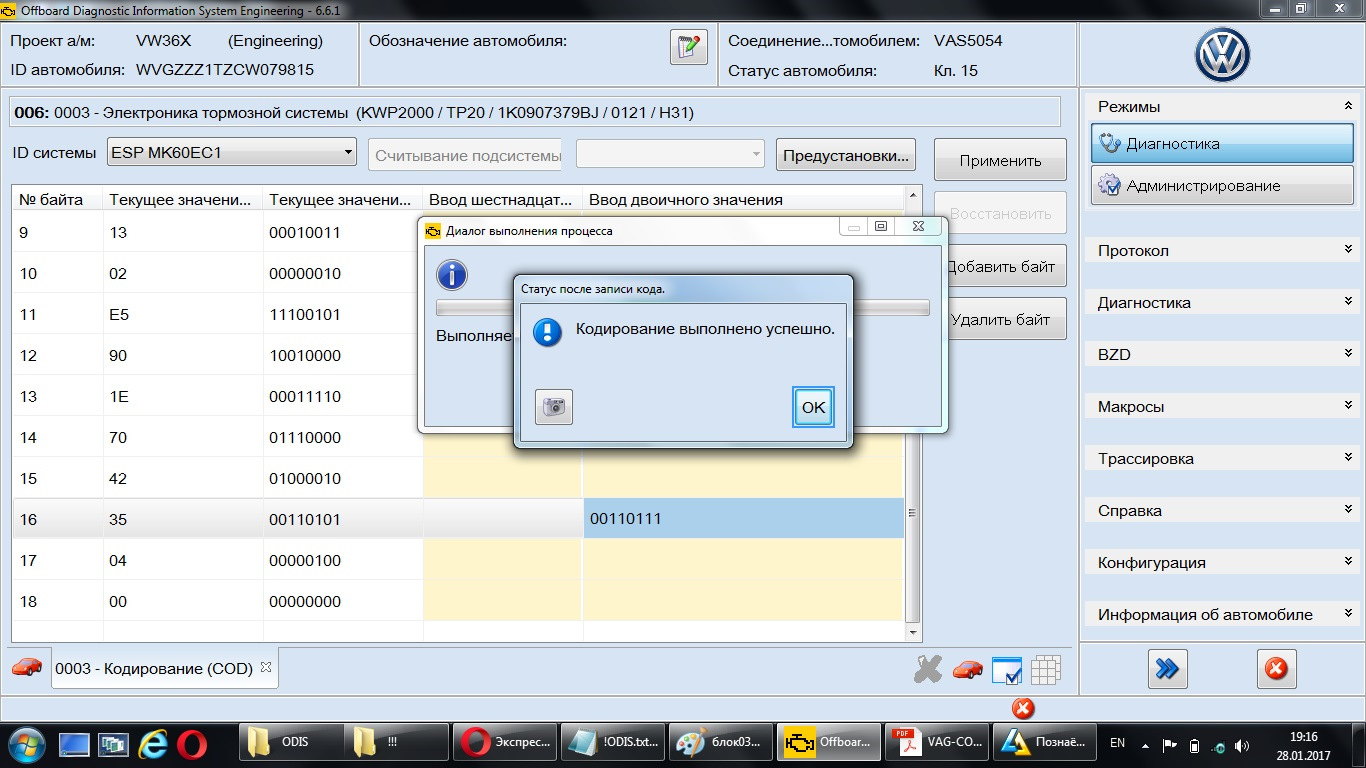Switch to the !!! folder in the taskbar
Image resolution: width=1366 pixels, height=768 pixels.
pos(398,743)
